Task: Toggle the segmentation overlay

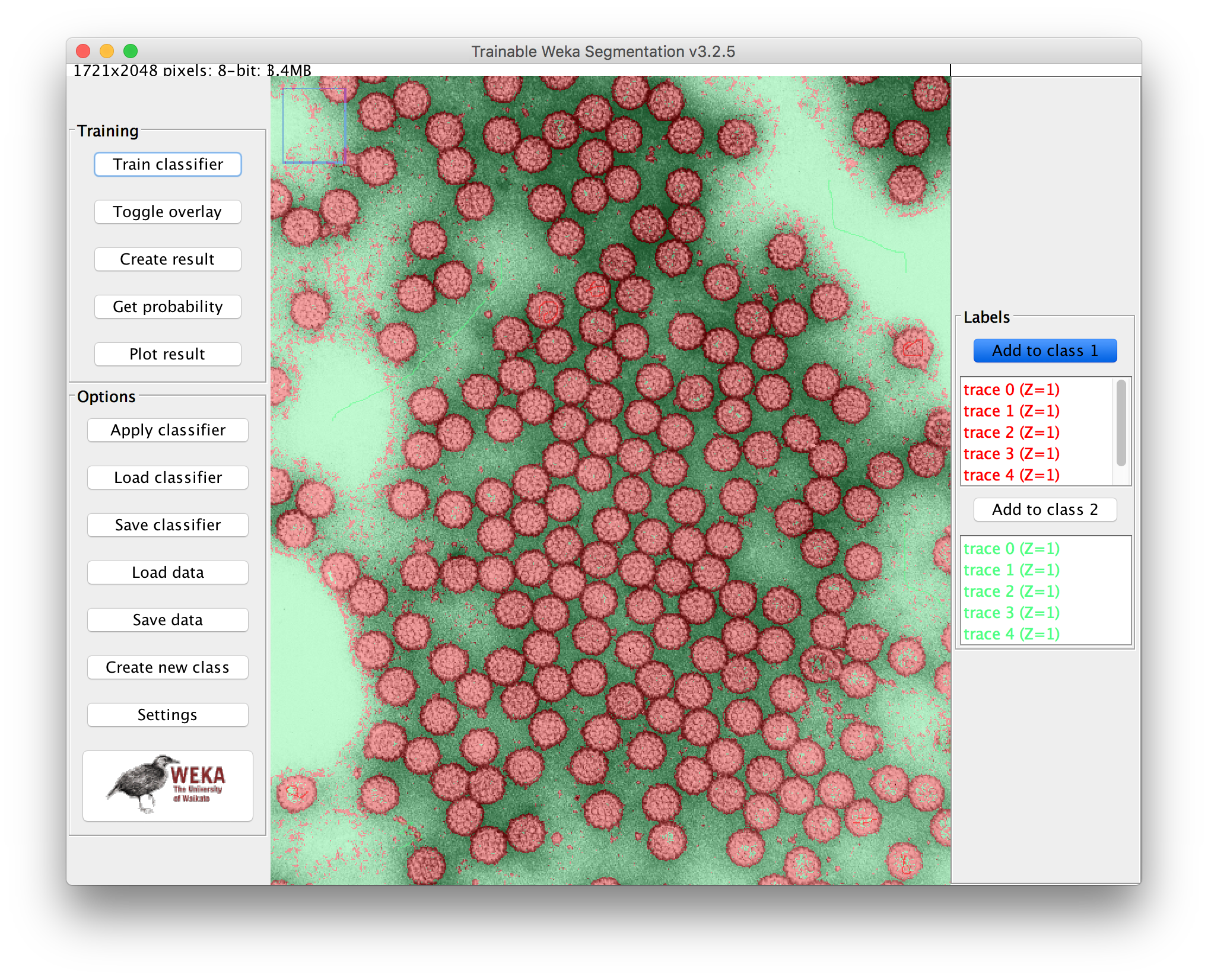Action: point(167,212)
